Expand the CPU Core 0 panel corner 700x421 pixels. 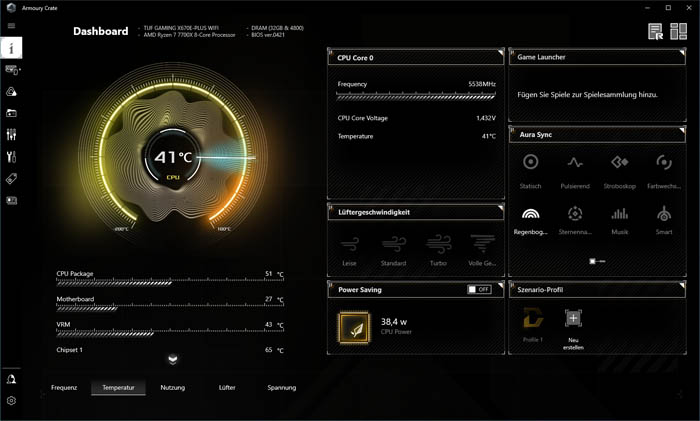[500, 53]
